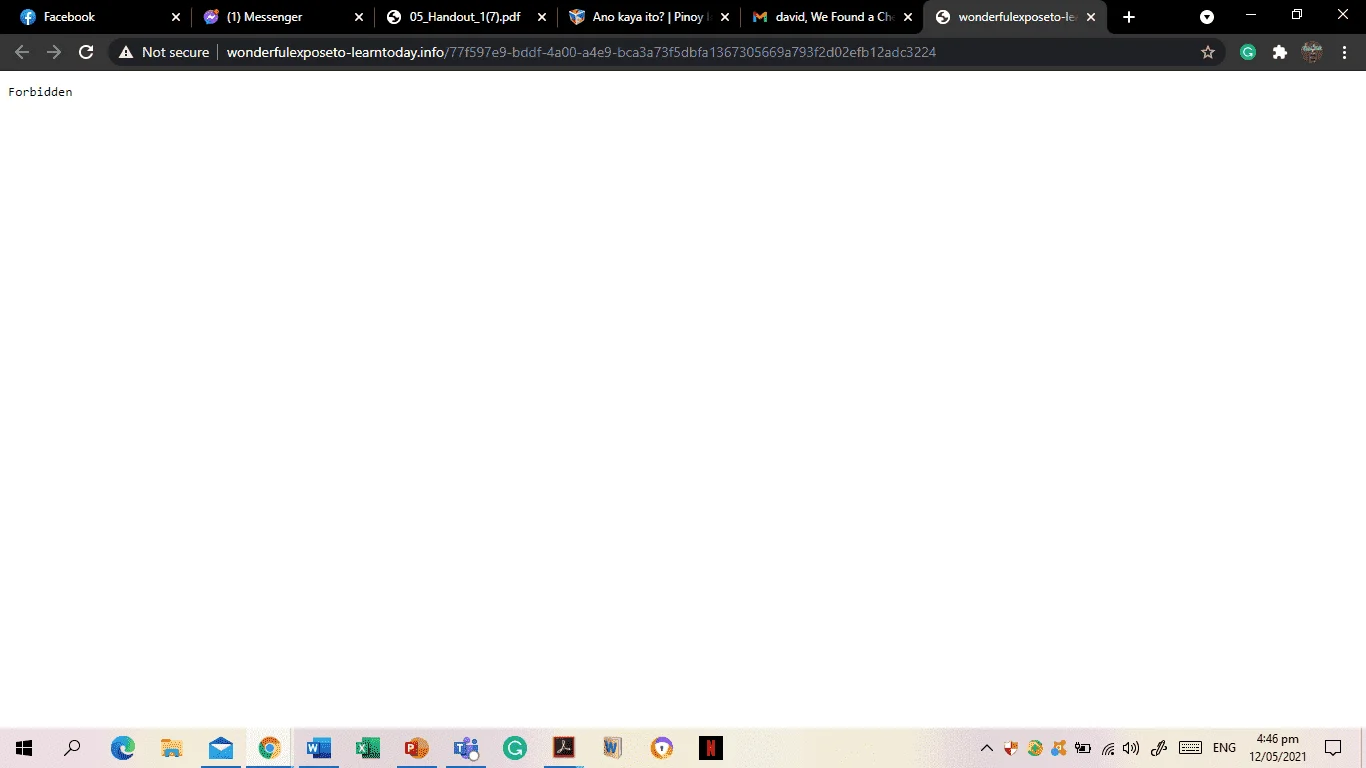Bookmark this page with the star
Viewport: 1366px width, 768px height.
pos(1208,52)
